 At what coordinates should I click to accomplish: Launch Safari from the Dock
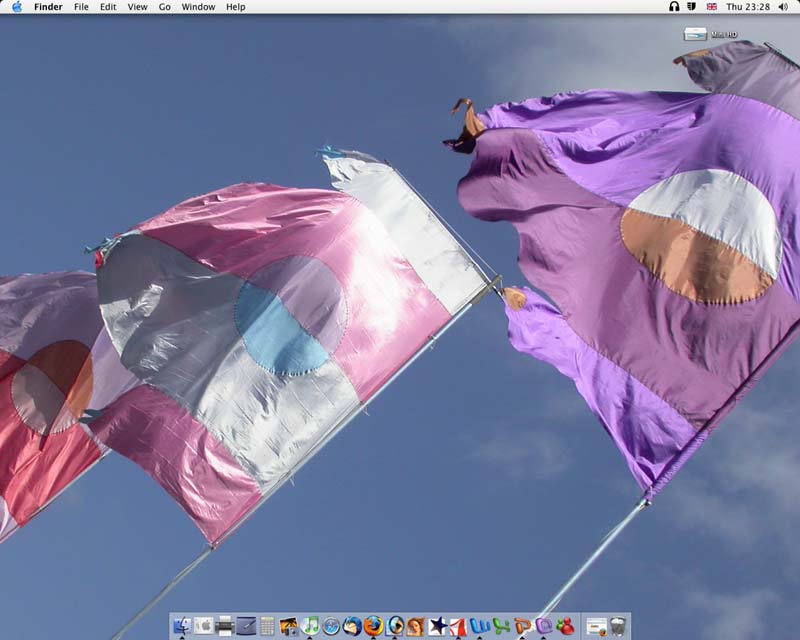click(x=331, y=626)
